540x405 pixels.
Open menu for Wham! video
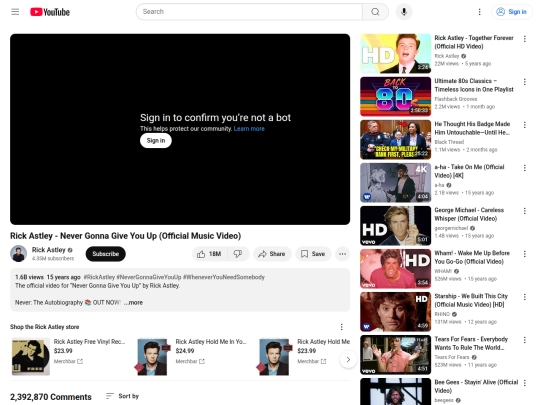pyautogui.click(x=525, y=254)
